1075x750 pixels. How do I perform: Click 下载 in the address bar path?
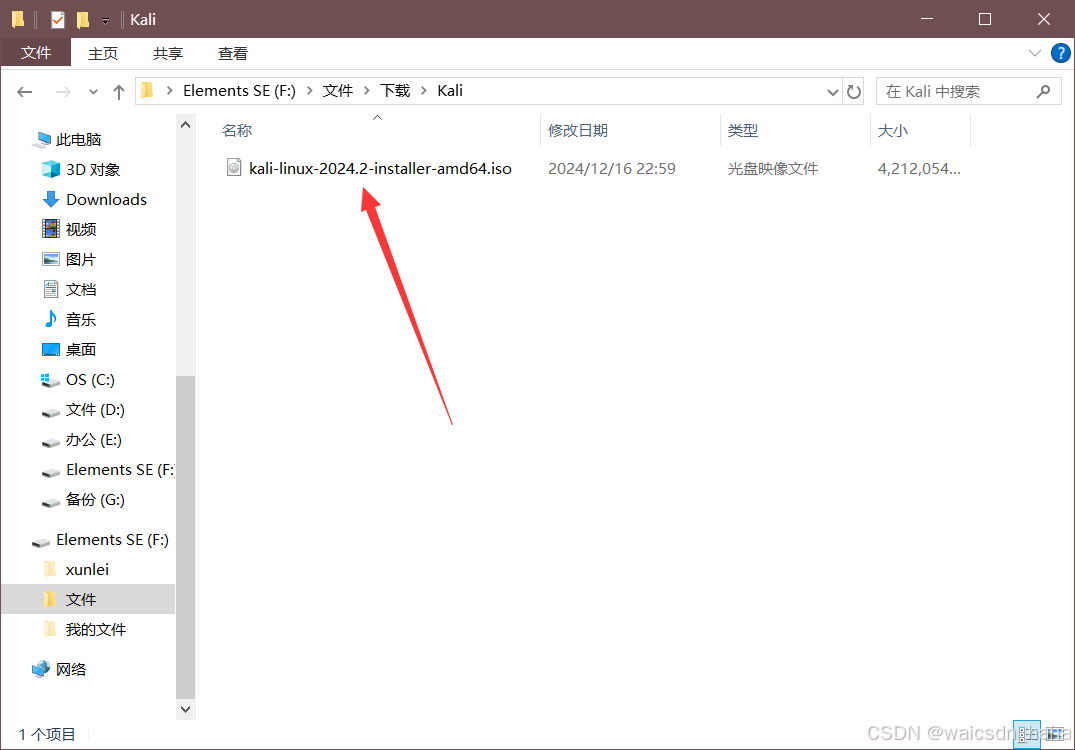coord(395,90)
